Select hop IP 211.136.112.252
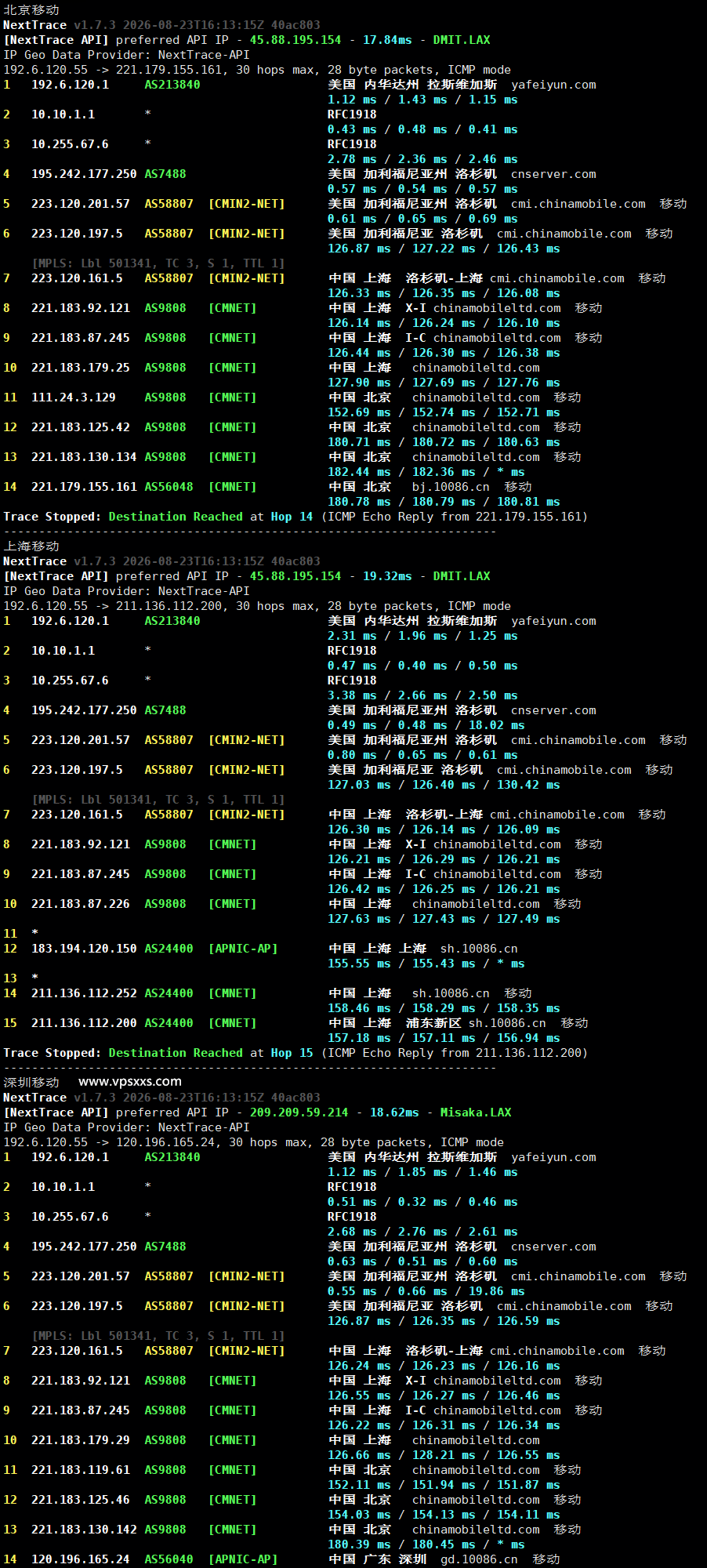This screenshot has width=707, height=1568. [x=84, y=993]
